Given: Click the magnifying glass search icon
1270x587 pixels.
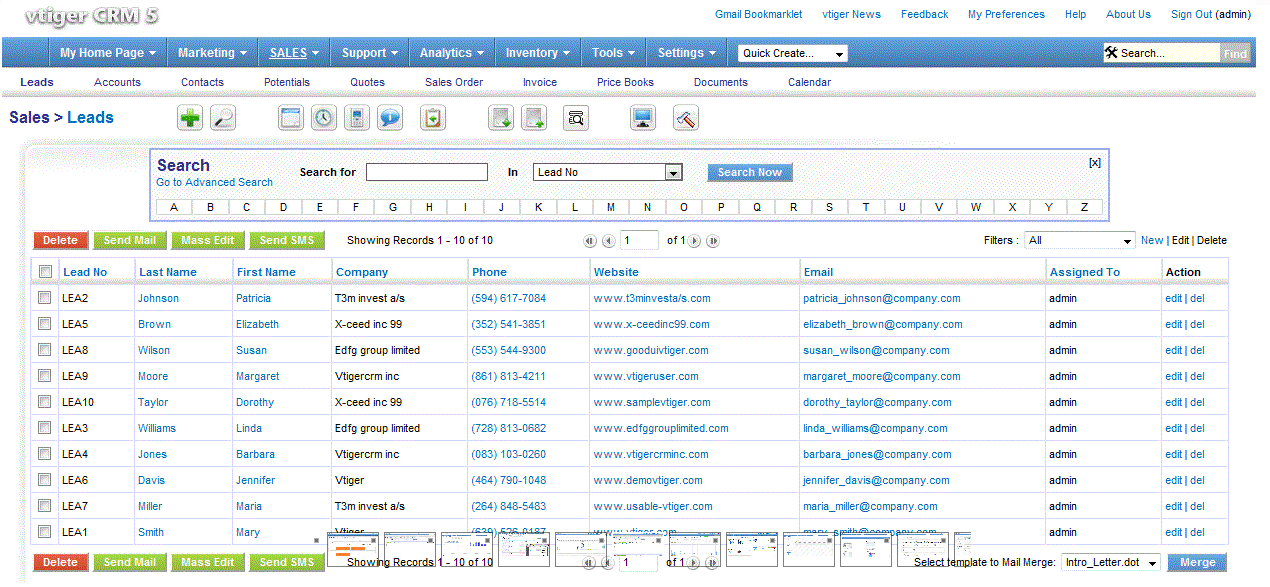Looking at the screenshot, I should [222, 118].
